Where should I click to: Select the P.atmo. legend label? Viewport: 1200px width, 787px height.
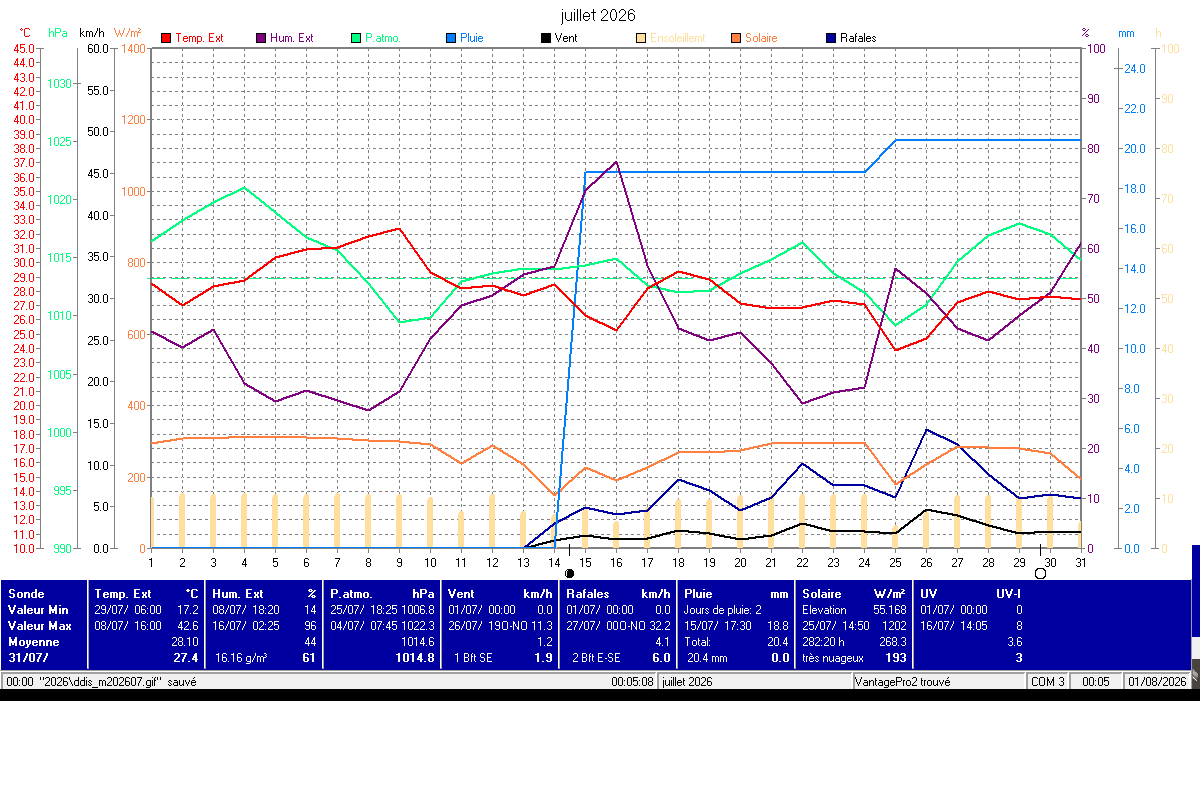pyautogui.click(x=382, y=38)
